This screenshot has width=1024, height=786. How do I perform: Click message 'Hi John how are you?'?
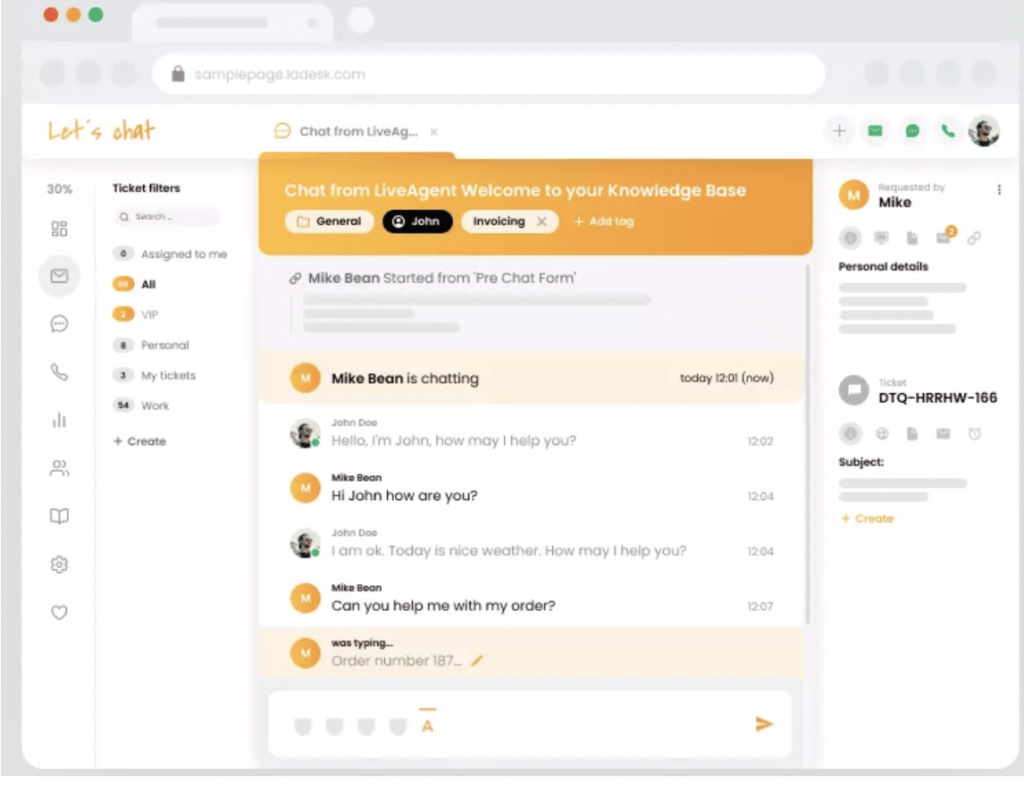pyautogui.click(x=404, y=495)
